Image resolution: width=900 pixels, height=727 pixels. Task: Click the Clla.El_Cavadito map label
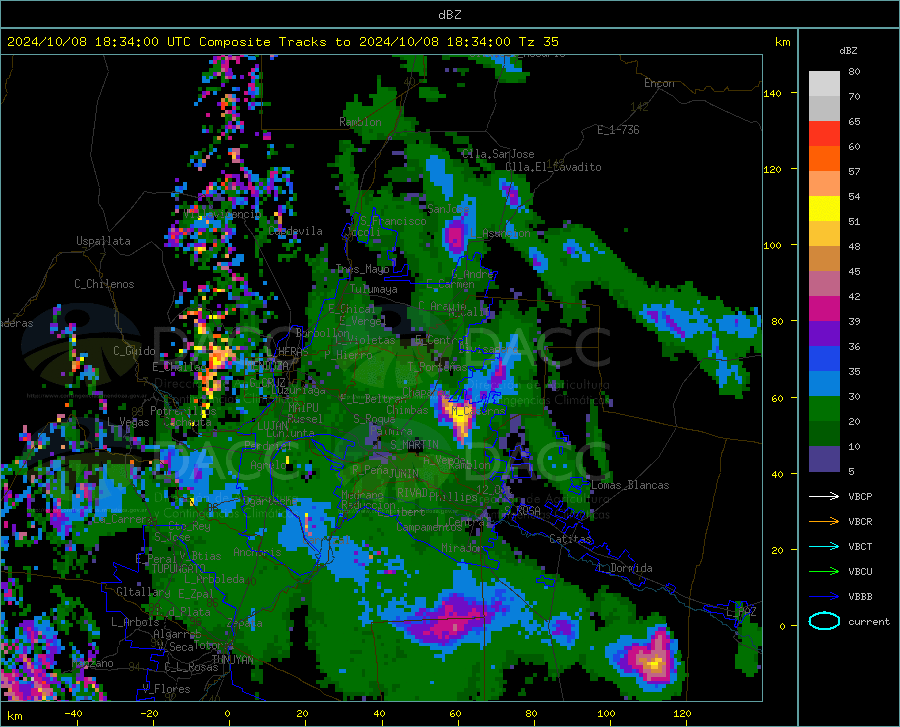(x=553, y=167)
